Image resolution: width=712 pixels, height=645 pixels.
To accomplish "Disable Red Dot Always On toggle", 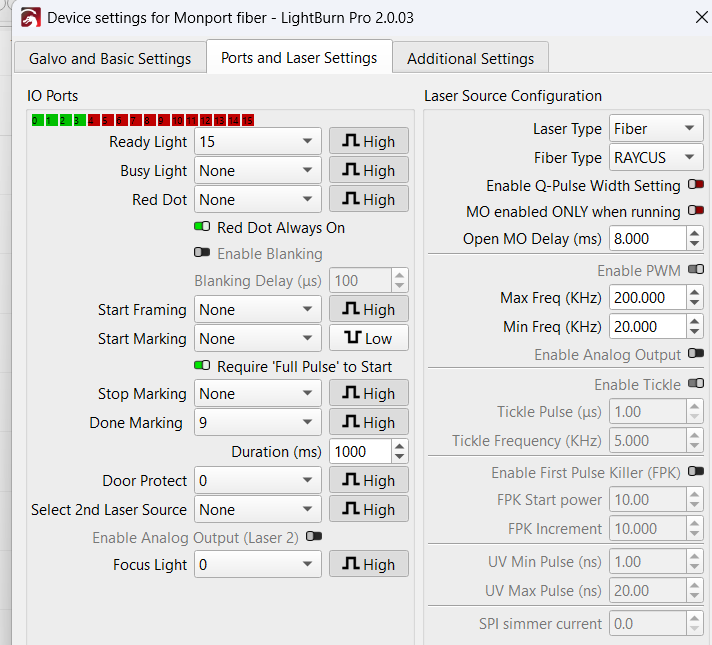I will 202,228.
